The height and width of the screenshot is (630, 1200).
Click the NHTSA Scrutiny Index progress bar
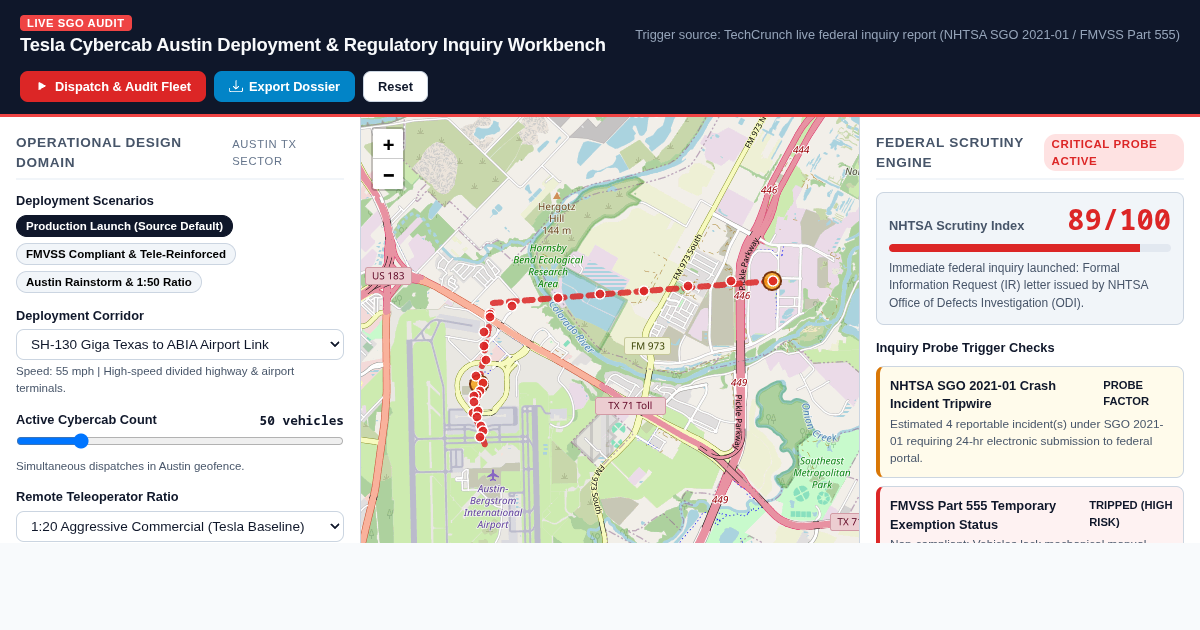tap(1030, 248)
